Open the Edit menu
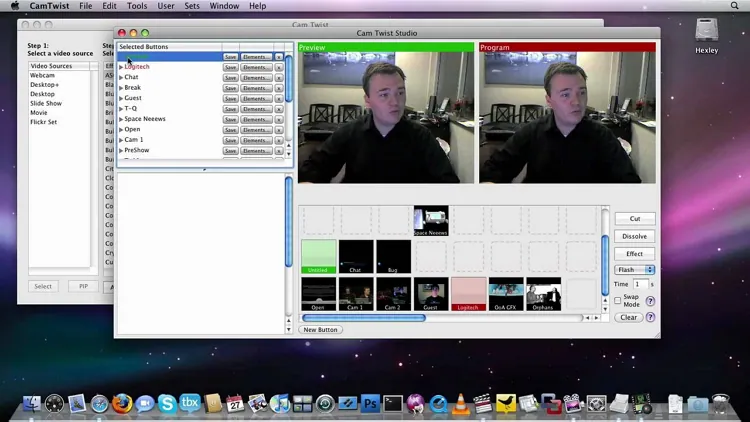 (109, 6)
